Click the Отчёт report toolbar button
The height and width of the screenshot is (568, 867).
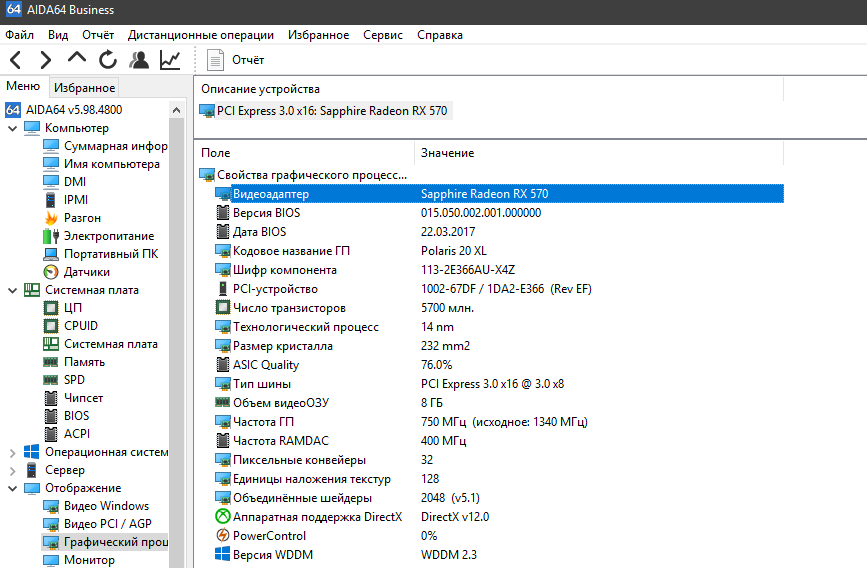tap(236, 60)
